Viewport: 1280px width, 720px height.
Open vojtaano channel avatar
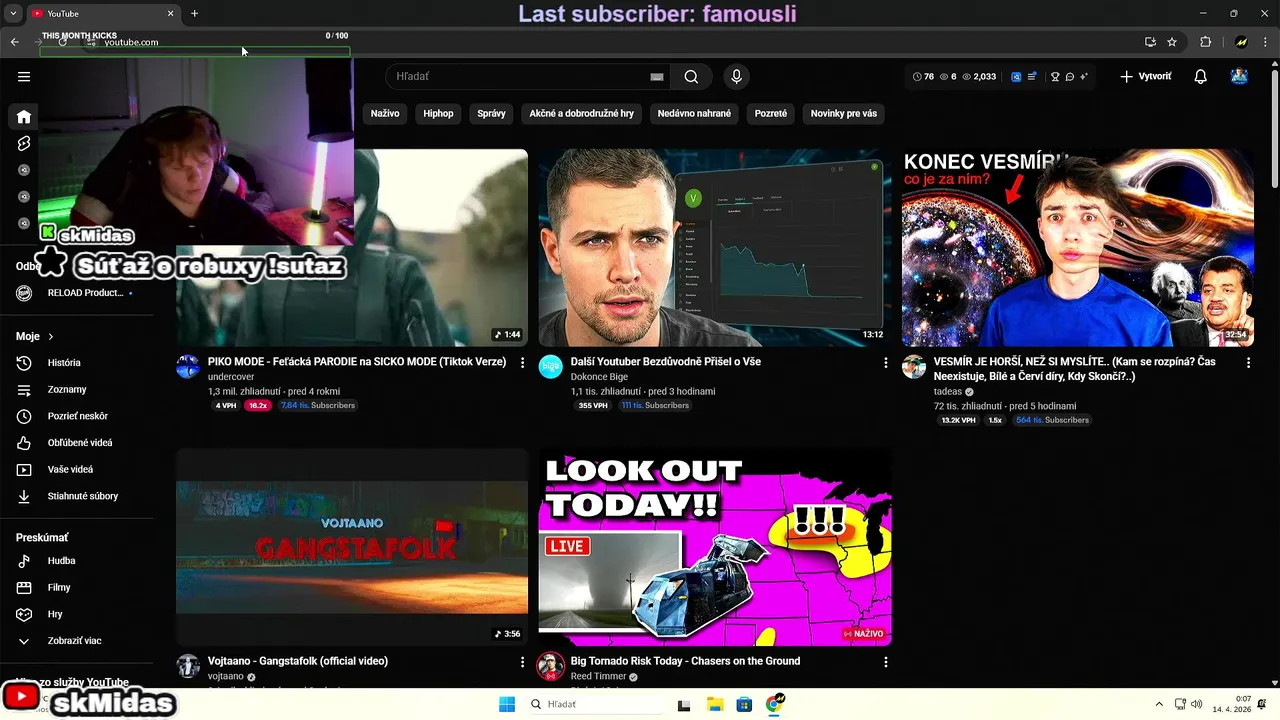(188, 666)
